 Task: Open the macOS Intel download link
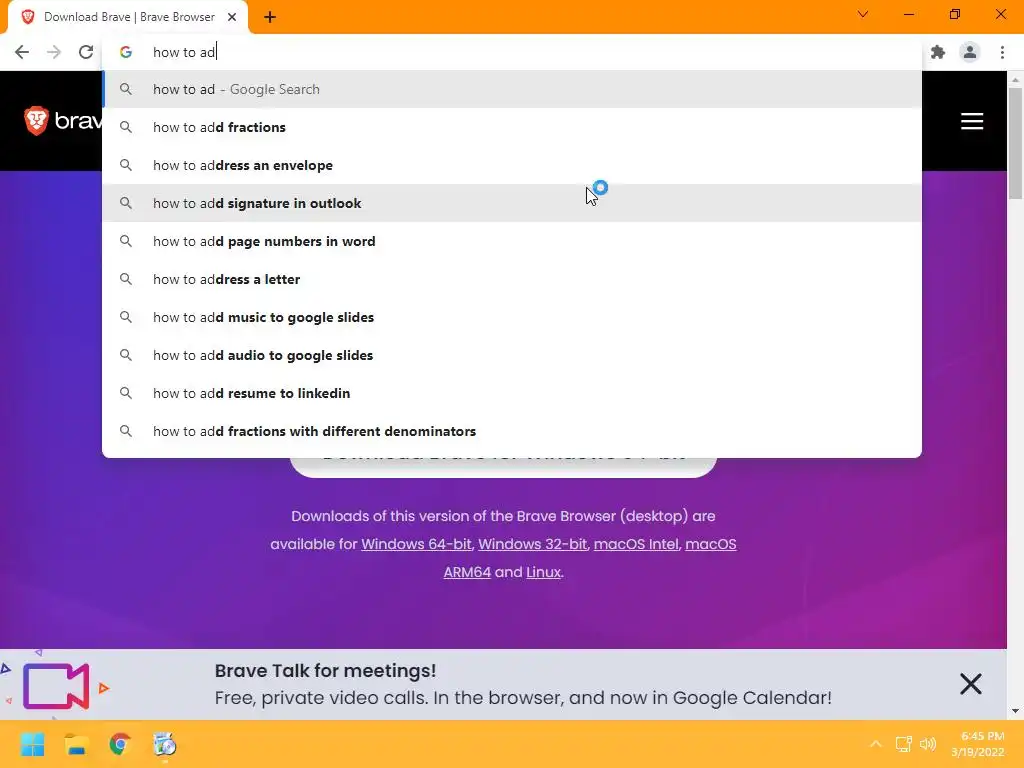point(636,544)
